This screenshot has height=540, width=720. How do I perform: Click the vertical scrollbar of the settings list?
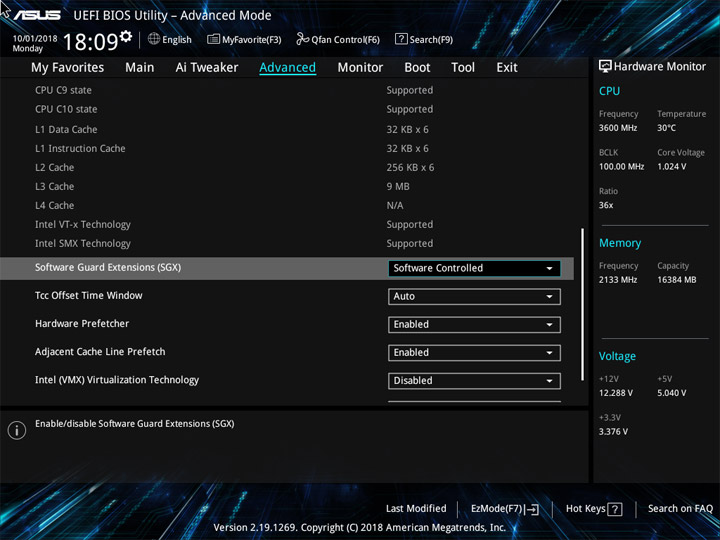(x=583, y=304)
